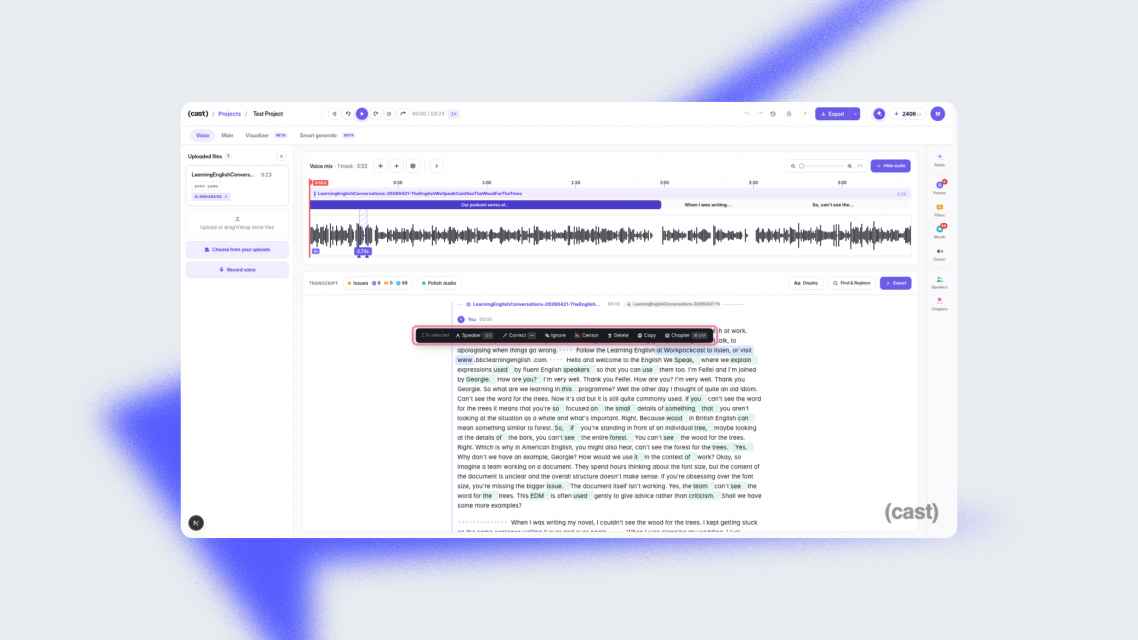Click the topmost right sidebar sparkle icon

pyautogui.click(x=939, y=160)
